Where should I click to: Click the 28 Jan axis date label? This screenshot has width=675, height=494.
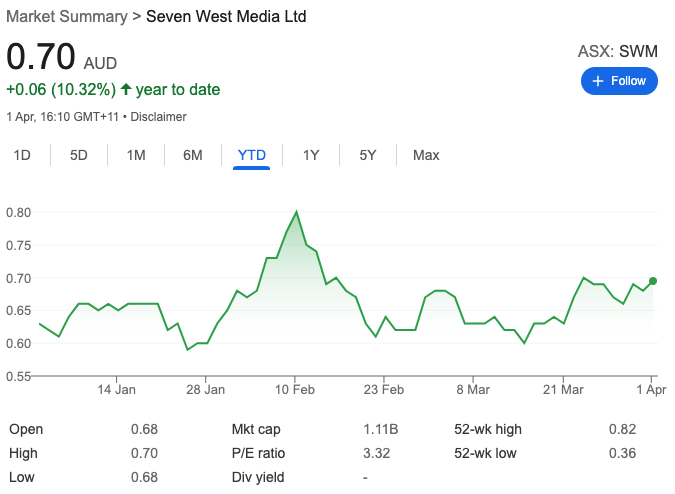point(205,390)
